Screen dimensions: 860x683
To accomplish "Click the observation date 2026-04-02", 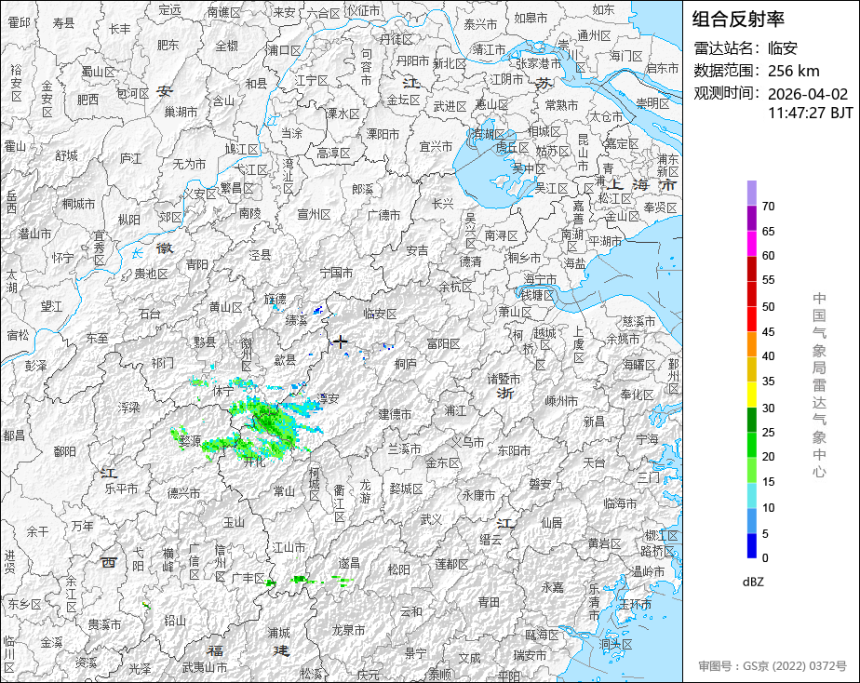I will pos(808,94).
